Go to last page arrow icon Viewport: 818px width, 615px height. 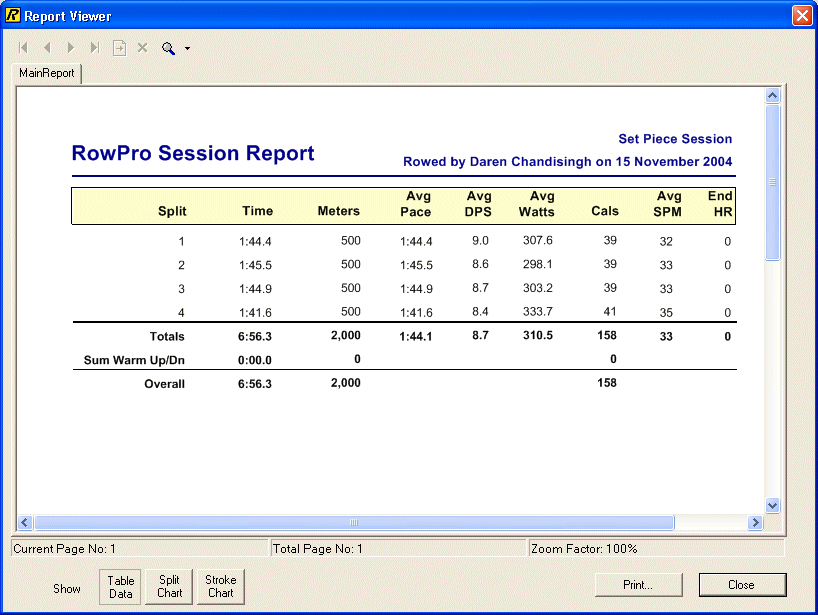coord(94,48)
